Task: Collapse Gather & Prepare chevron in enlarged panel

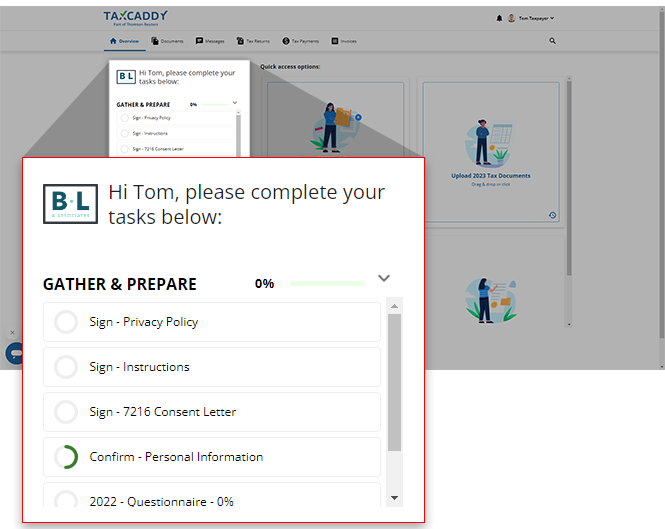Action: [383, 278]
